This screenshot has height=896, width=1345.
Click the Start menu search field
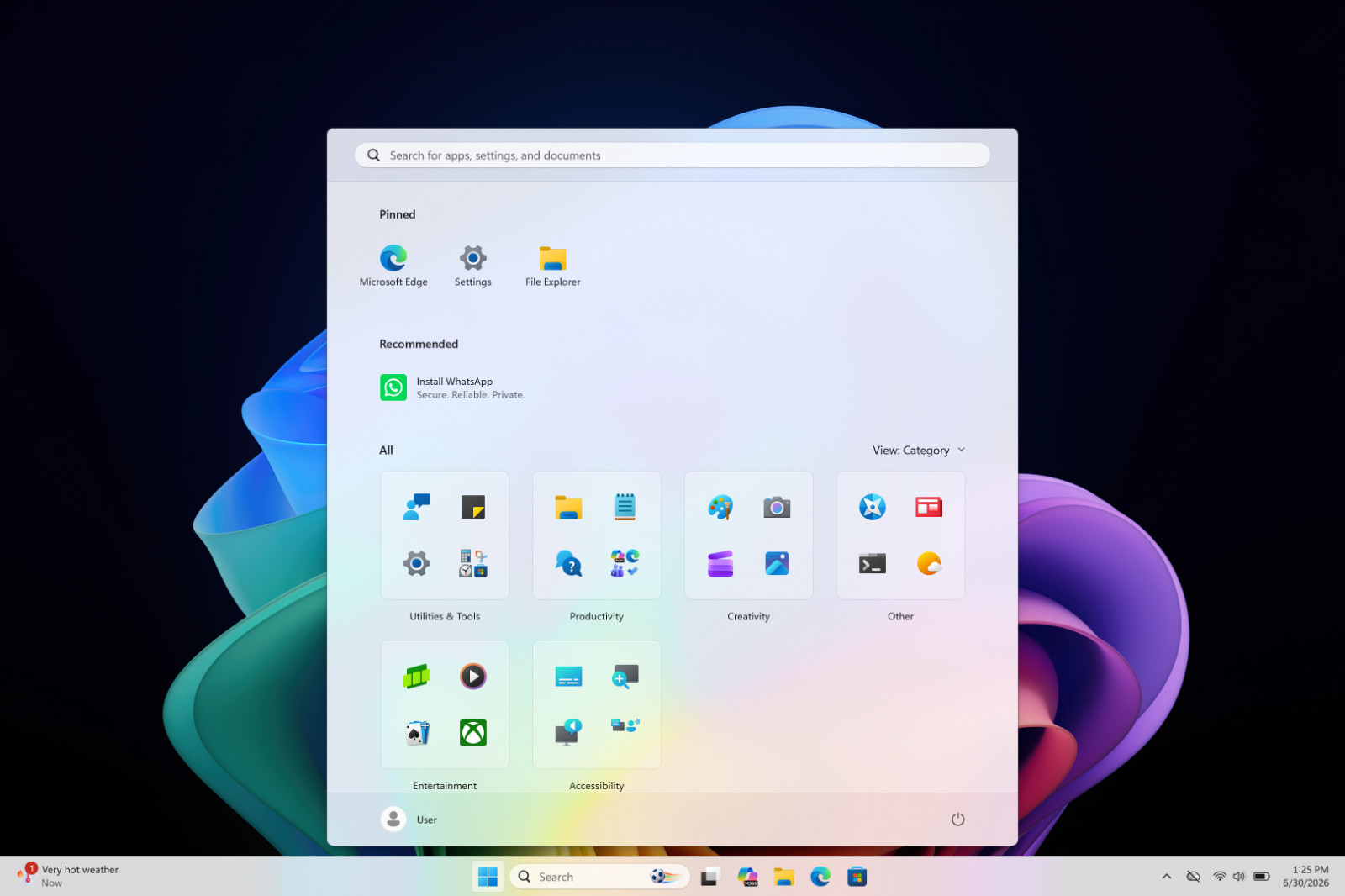pos(672,155)
